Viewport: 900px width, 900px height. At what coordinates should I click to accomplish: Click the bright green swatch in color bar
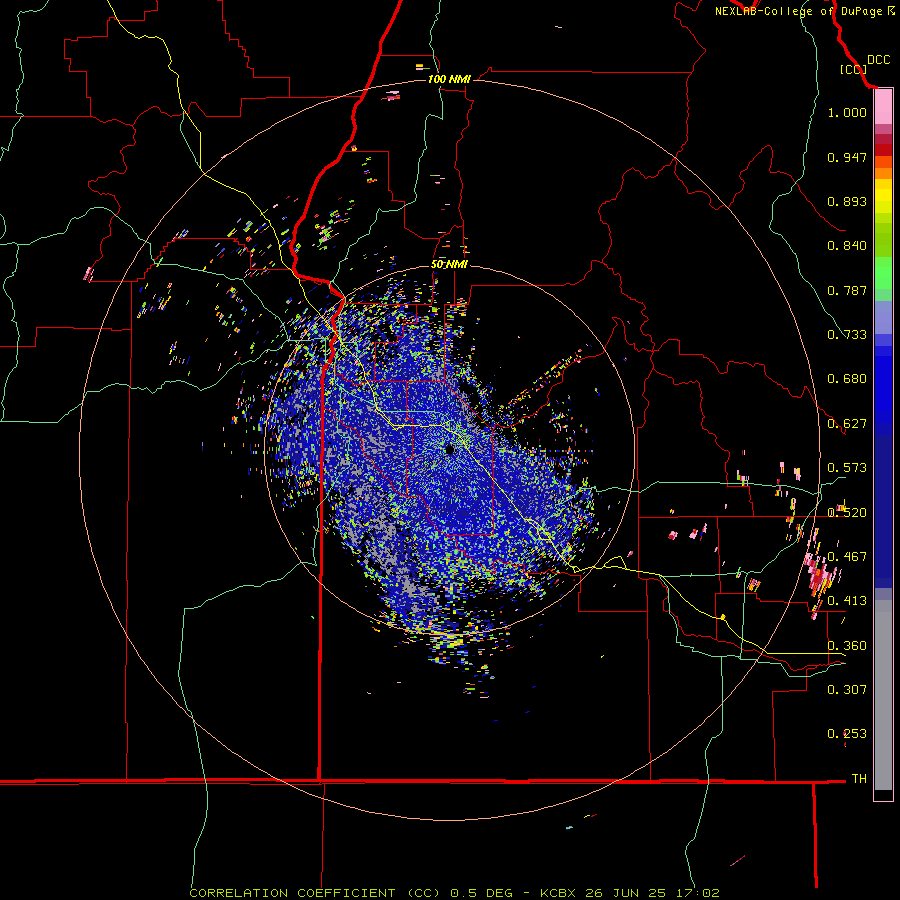(x=883, y=273)
